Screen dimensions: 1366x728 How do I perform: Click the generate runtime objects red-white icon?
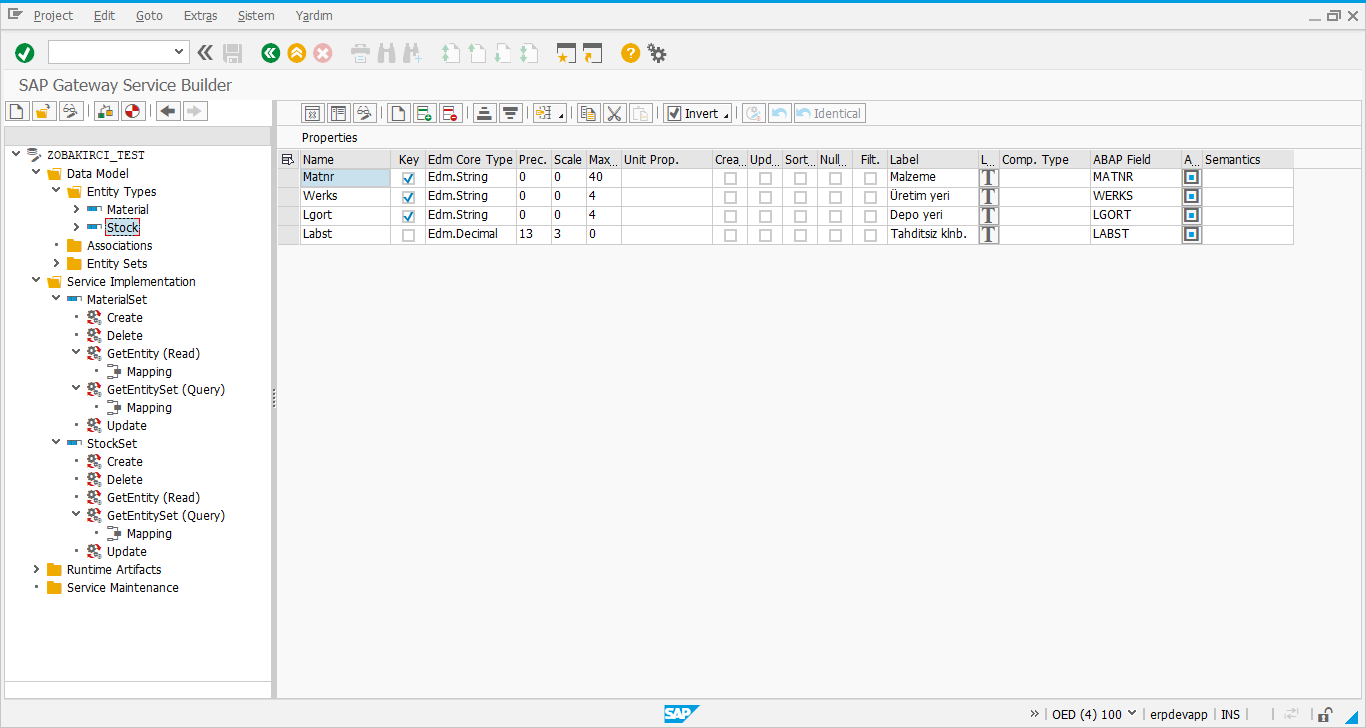click(x=133, y=111)
